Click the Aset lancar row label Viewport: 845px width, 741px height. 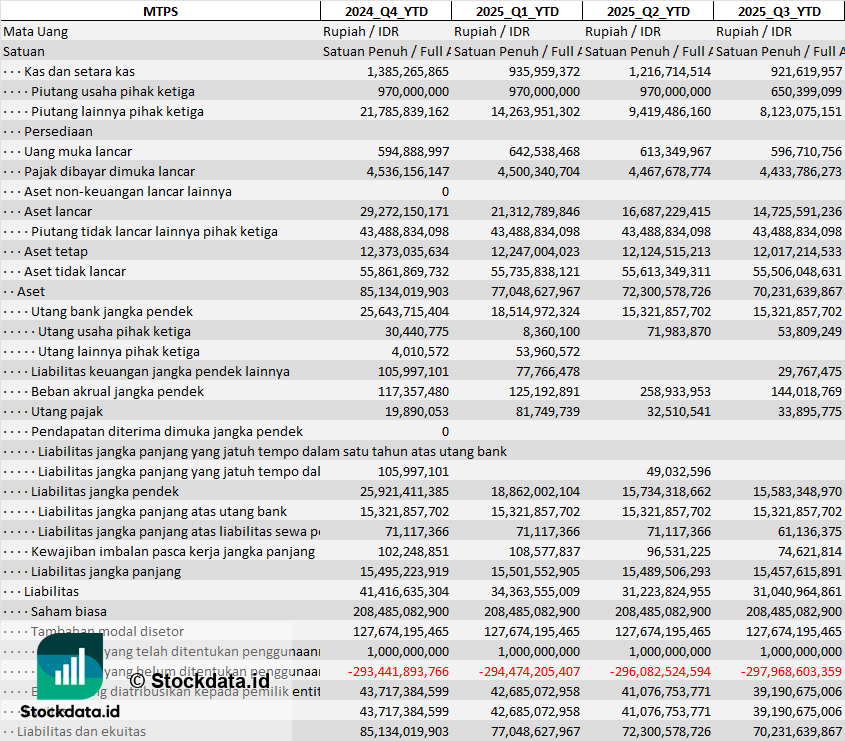coord(58,211)
